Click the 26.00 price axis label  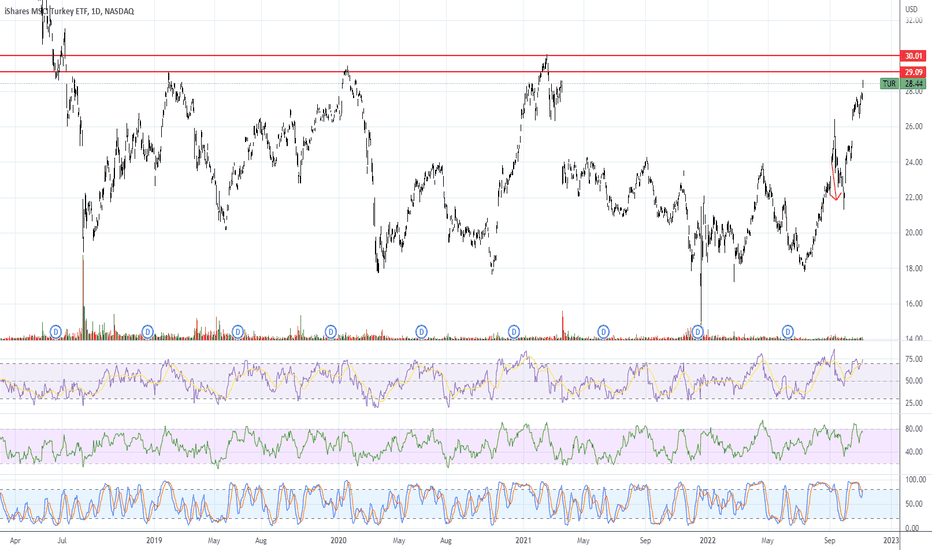click(x=914, y=127)
